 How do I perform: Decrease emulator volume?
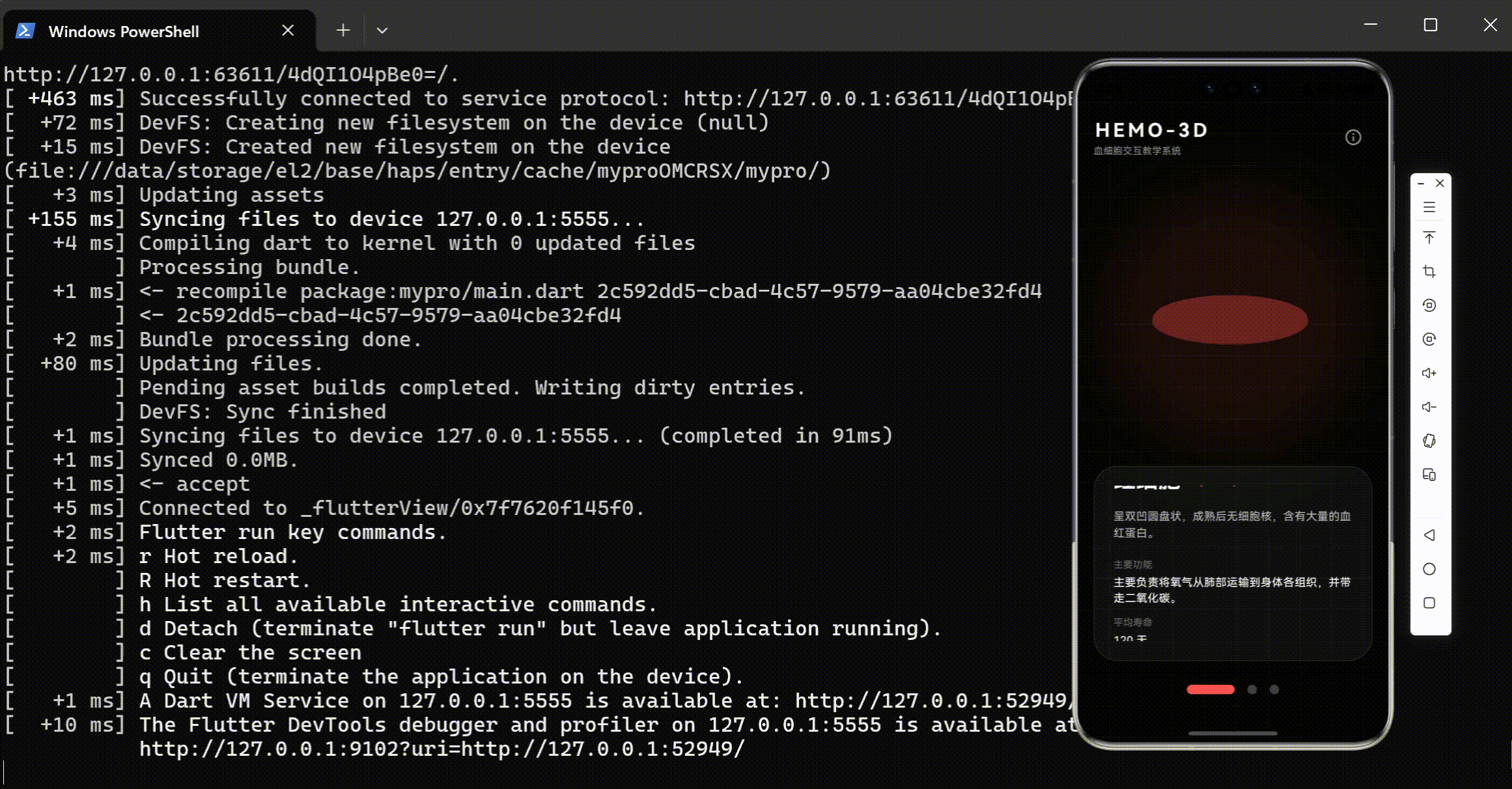point(1429,407)
